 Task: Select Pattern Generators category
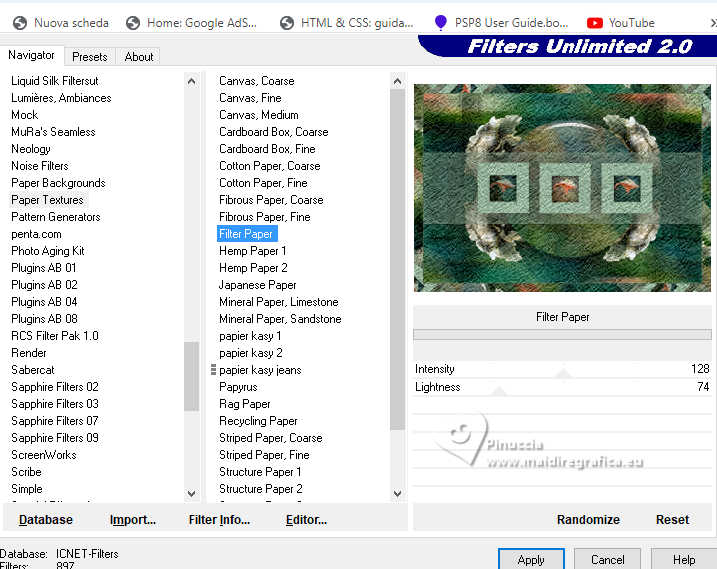click(55, 217)
